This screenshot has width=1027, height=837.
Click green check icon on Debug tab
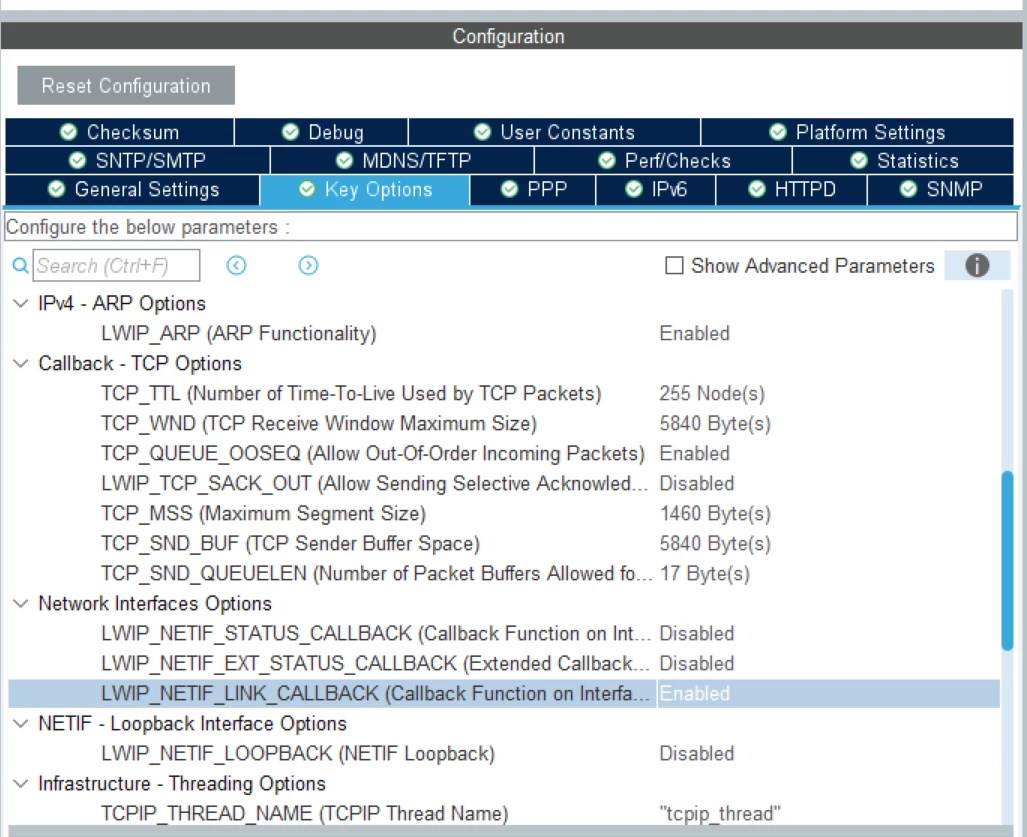(x=290, y=132)
